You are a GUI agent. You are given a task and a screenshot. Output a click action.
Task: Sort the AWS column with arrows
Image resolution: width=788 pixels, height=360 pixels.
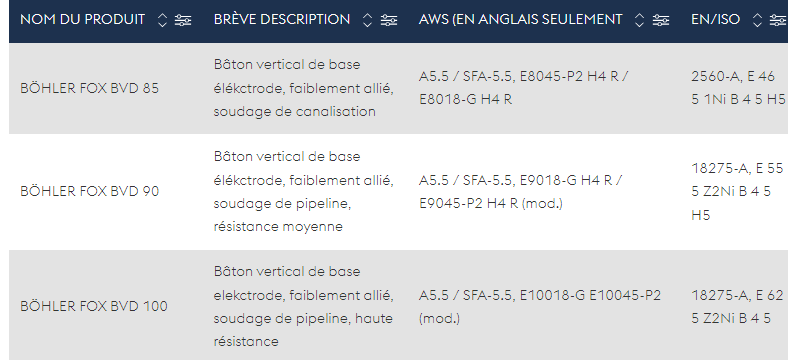pos(639,20)
